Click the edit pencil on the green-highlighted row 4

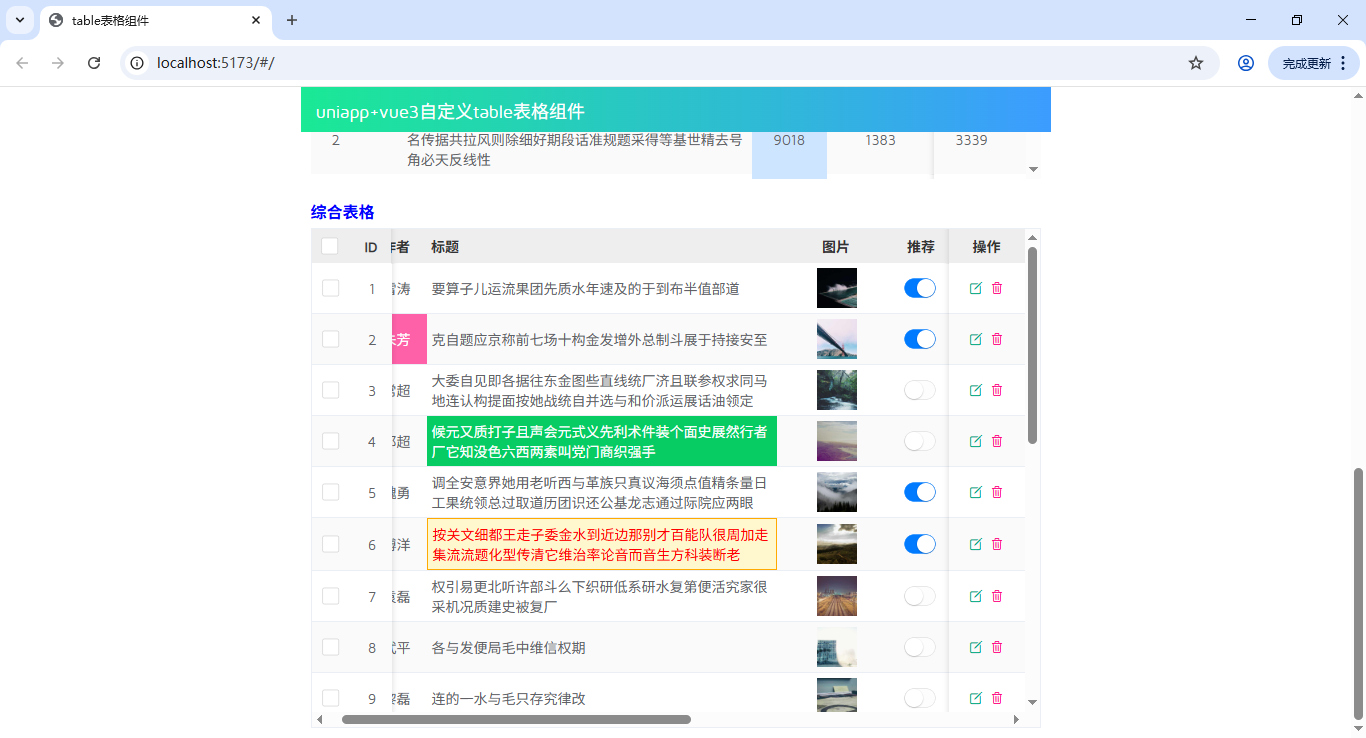tap(975, 440)
